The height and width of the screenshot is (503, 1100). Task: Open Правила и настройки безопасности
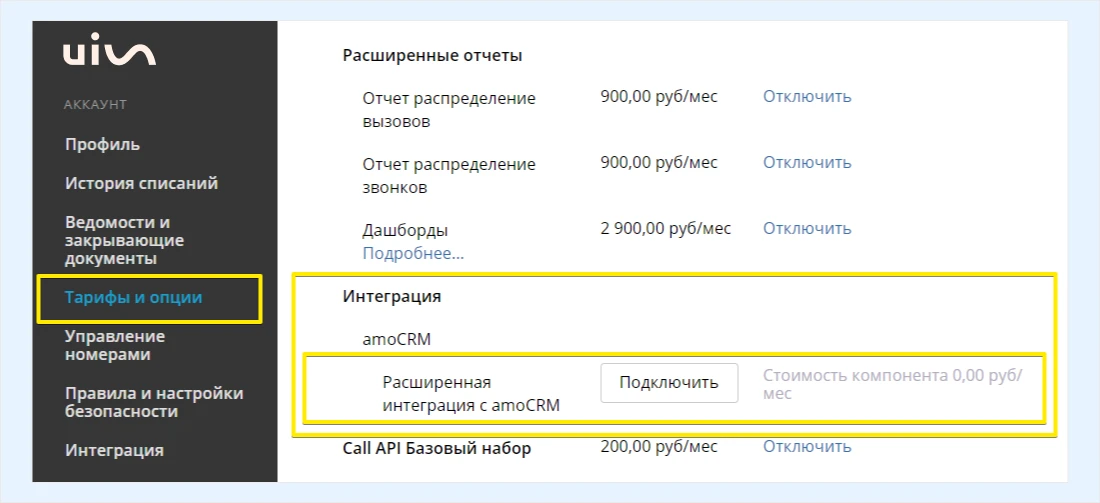click(x=154, y=402)
